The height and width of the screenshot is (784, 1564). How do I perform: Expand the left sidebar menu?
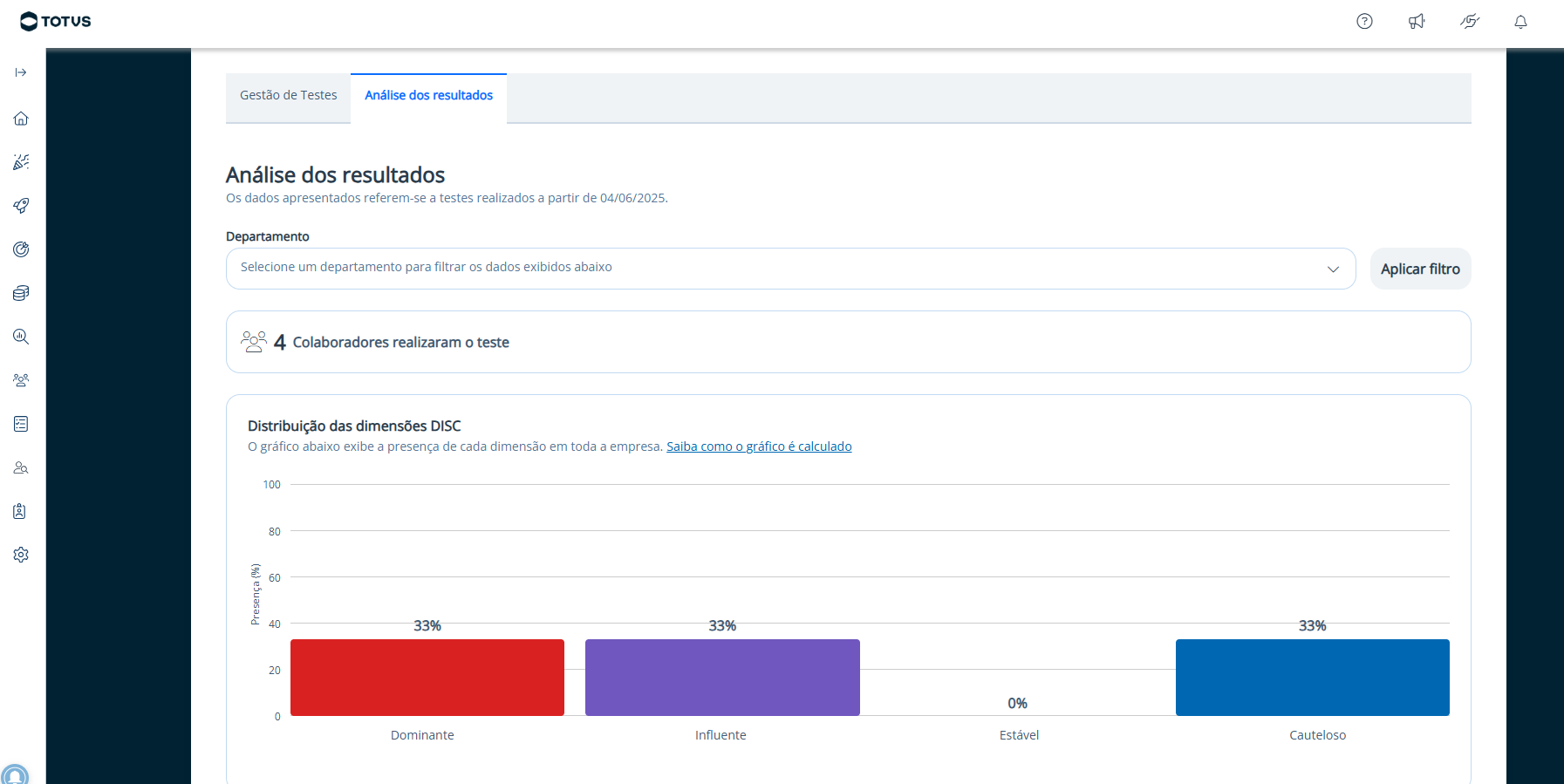[21, 72]
